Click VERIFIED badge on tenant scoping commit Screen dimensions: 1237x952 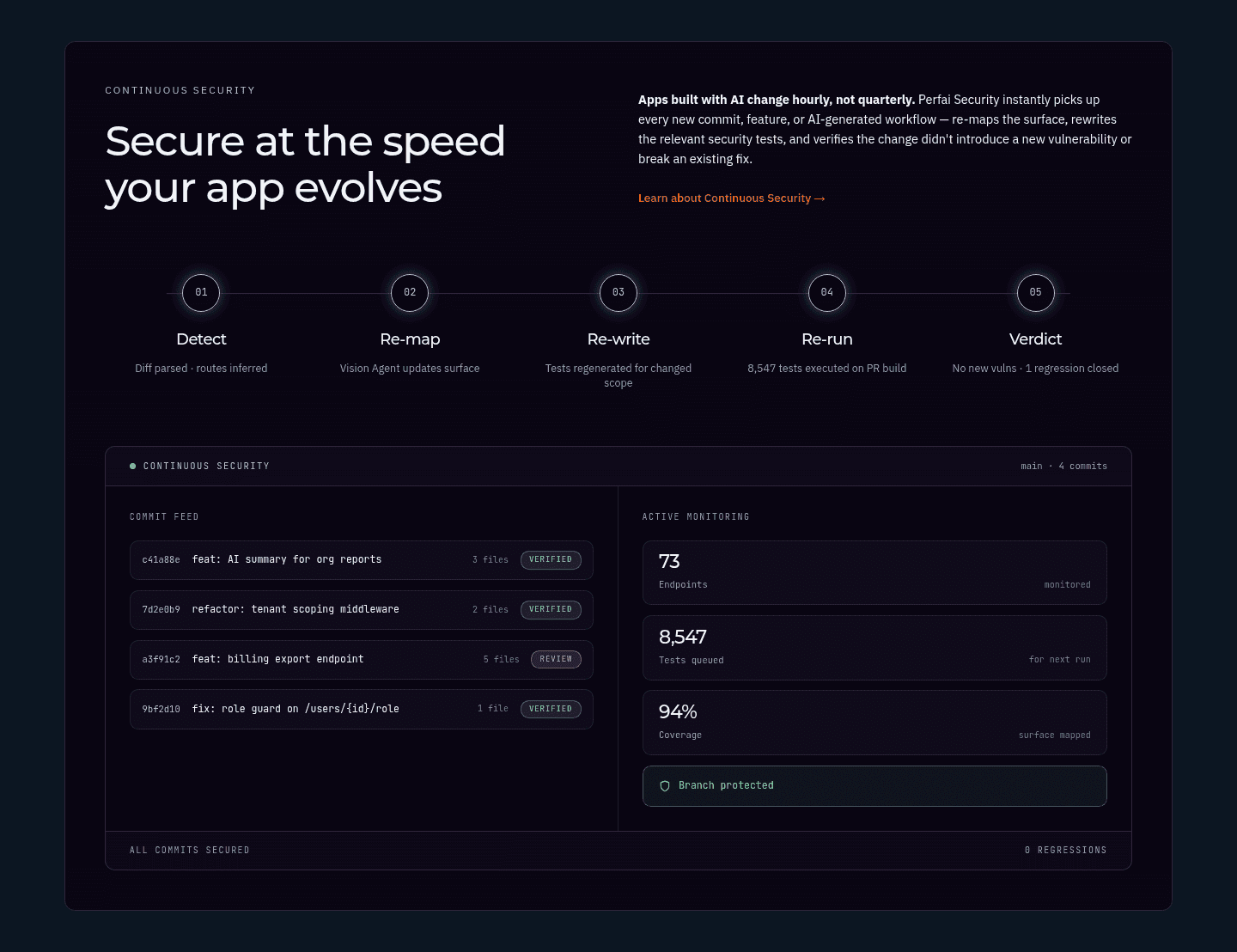tap(551, 610)
